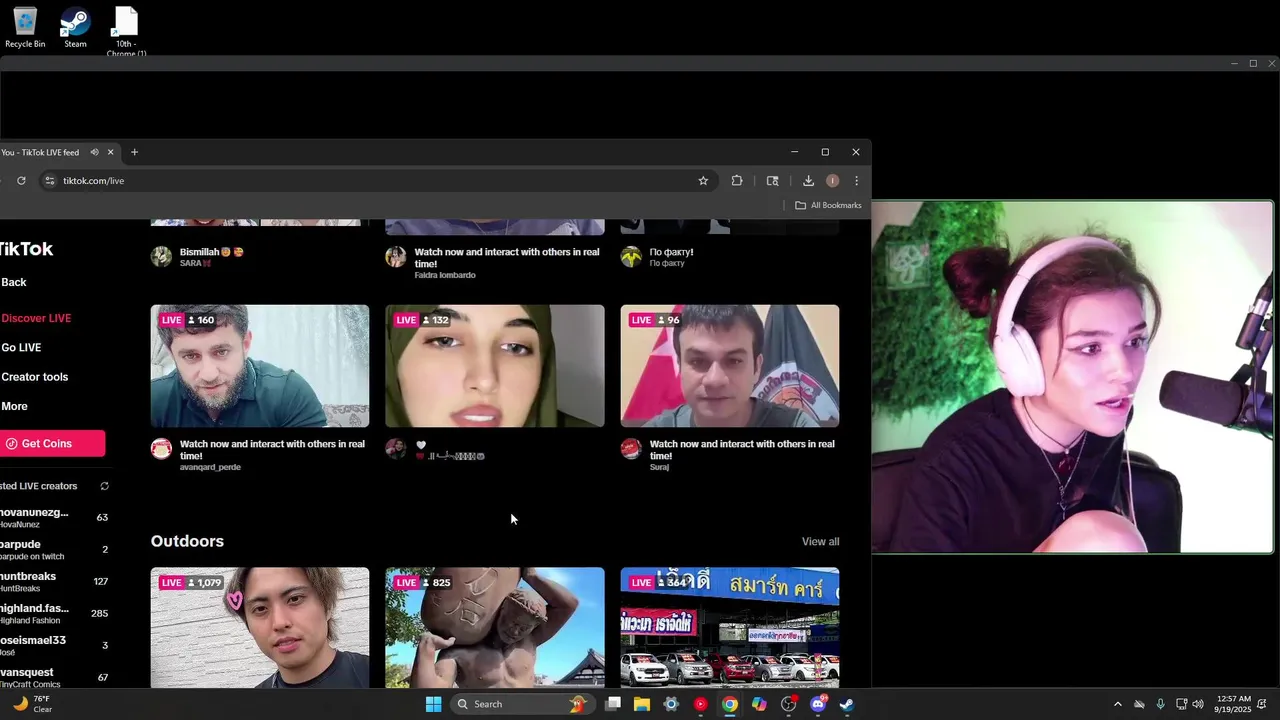The image size is (1280, 720).
Task: Open Windows Start menu
Action: click(433, 704)
